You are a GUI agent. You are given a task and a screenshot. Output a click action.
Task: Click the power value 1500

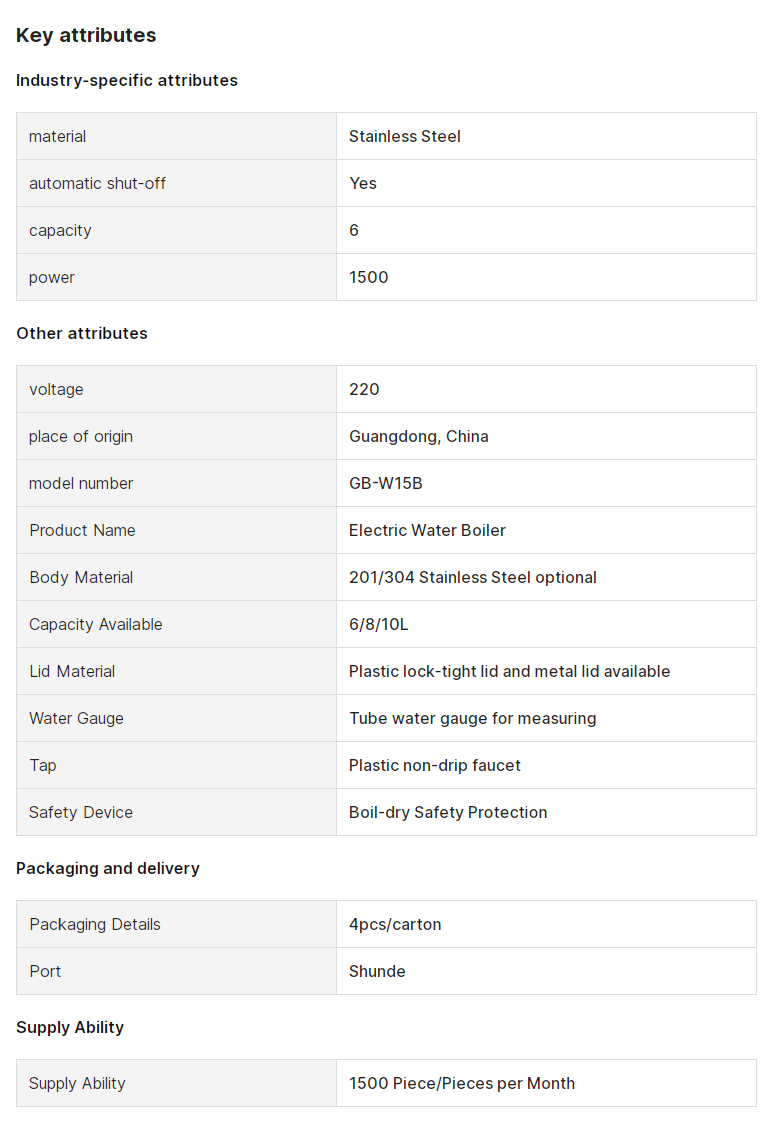[x=368, y=277]
